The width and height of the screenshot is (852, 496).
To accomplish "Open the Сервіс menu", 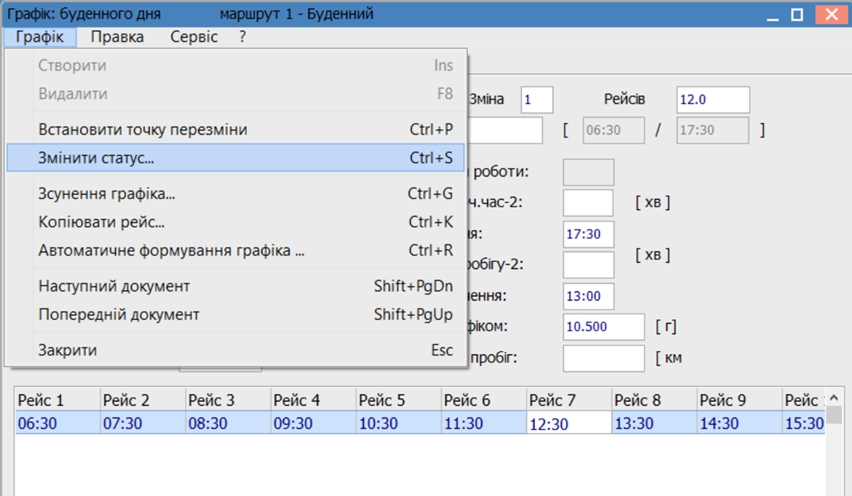I will click(193, 37).
